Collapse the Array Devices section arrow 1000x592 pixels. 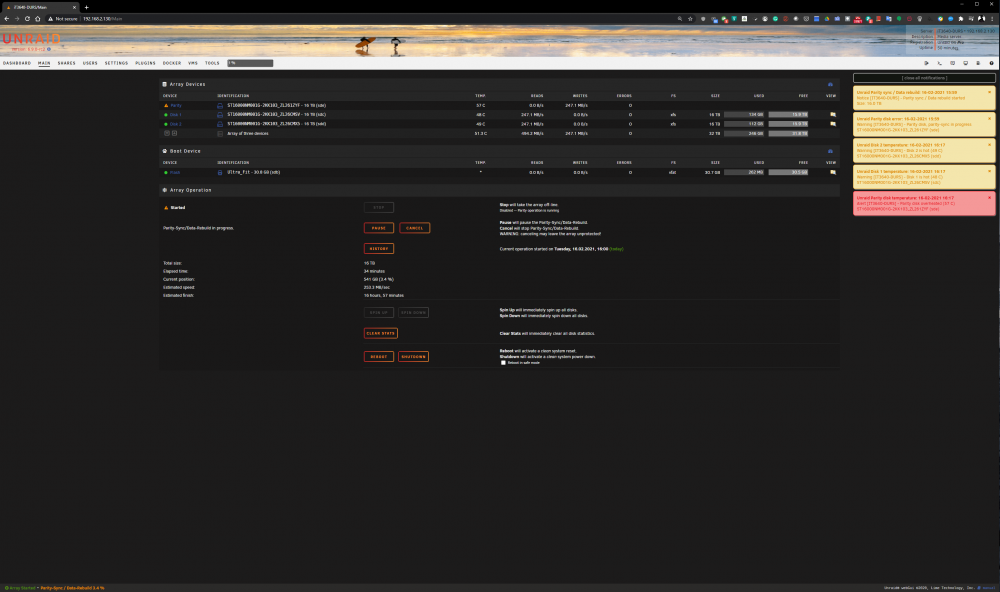(830, 84)
